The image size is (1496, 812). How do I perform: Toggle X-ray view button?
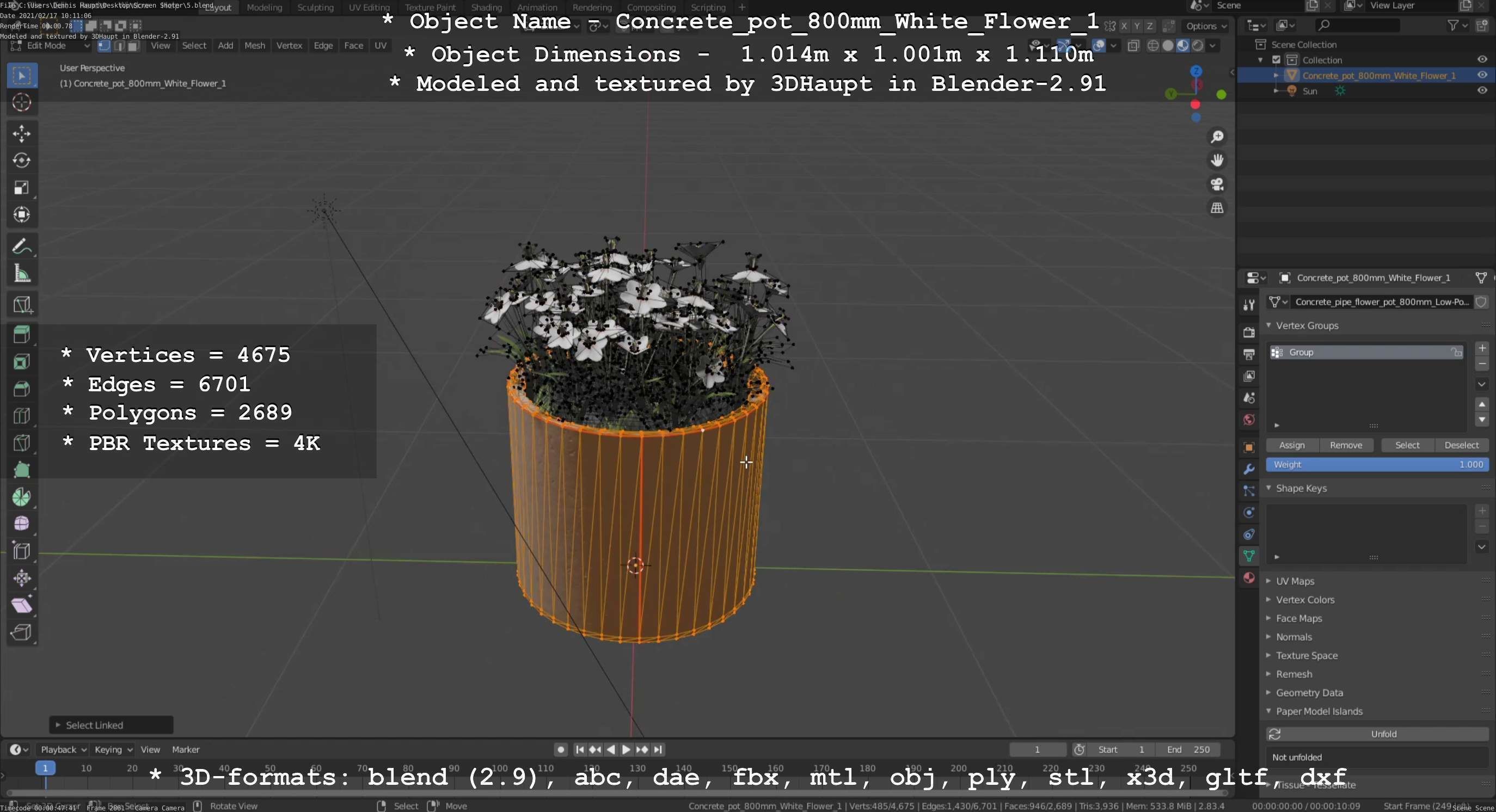click(1133, 46)
